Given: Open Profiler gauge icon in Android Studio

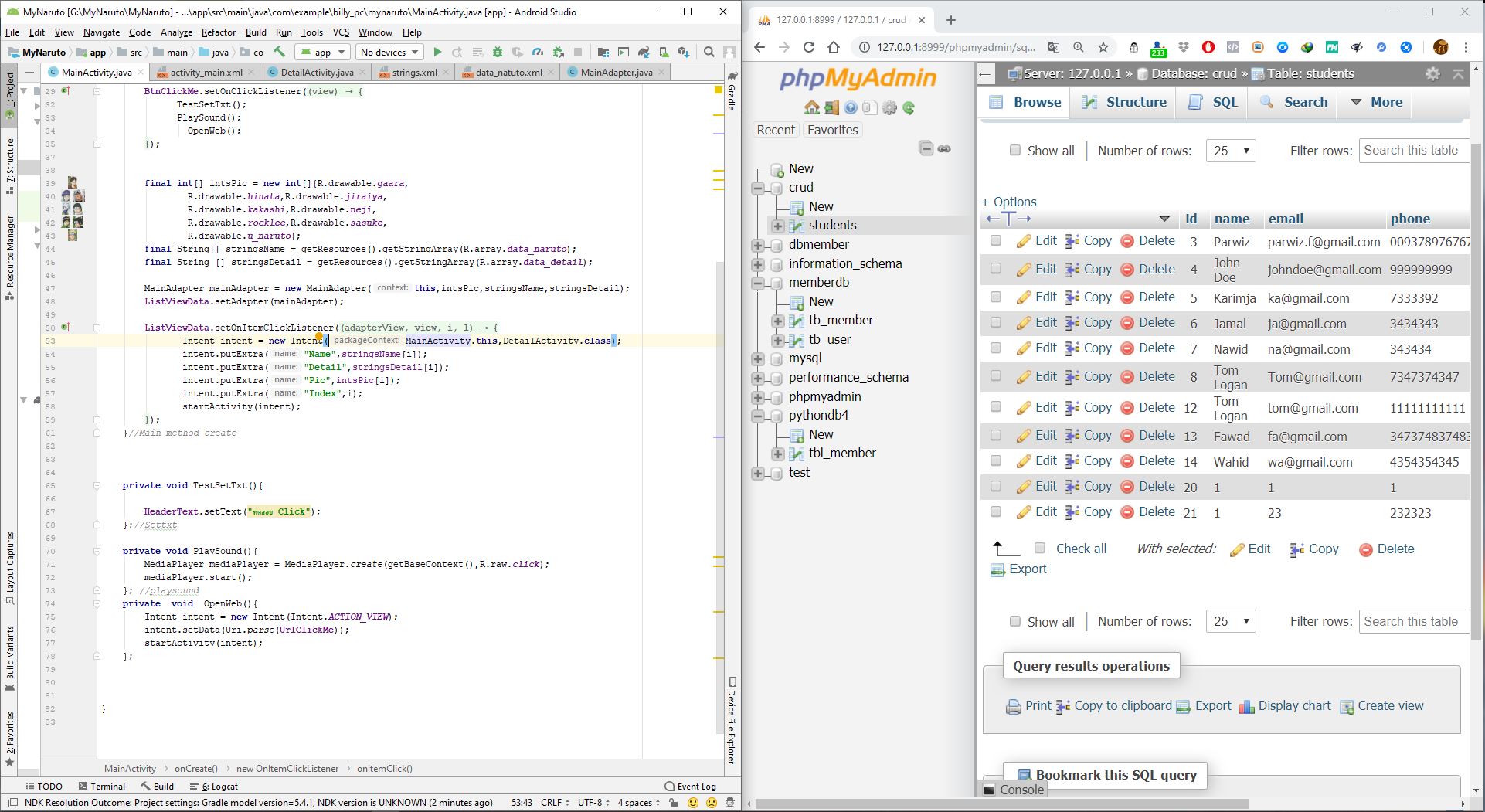Looking at the screenshot, I should point(538,53).
